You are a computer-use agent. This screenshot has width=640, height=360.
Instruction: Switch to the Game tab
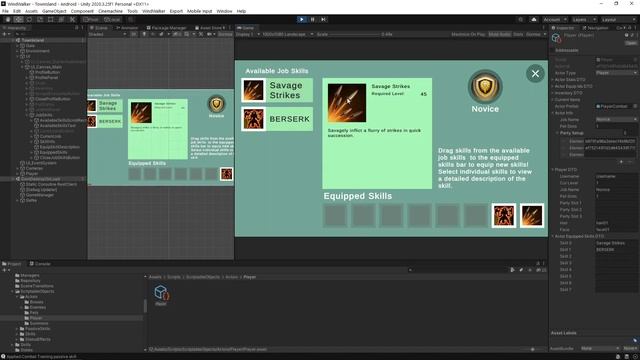tap(246, 28)
